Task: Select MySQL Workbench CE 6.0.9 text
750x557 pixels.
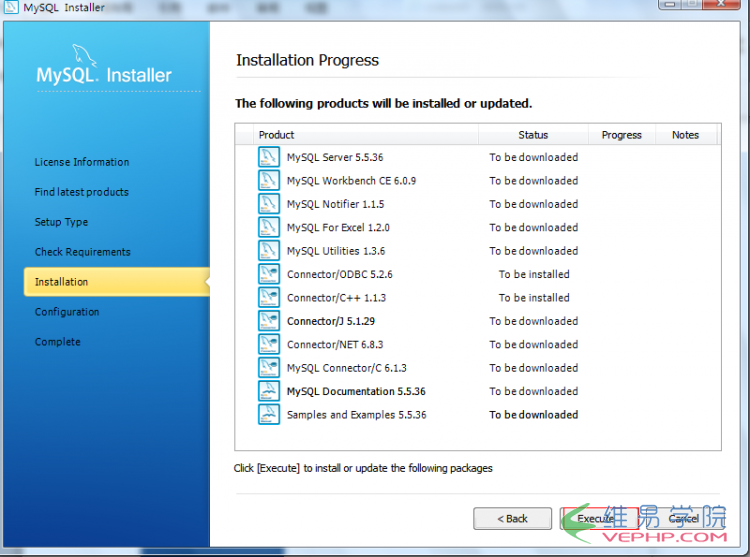Action: pos(351,181)
